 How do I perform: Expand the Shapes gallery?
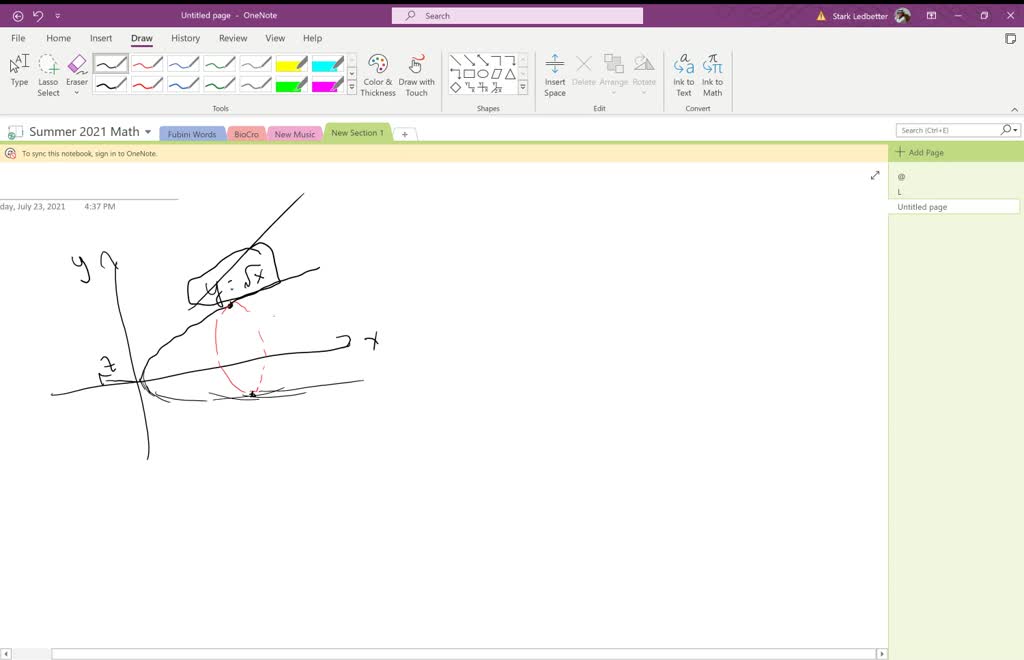point(521,88)
